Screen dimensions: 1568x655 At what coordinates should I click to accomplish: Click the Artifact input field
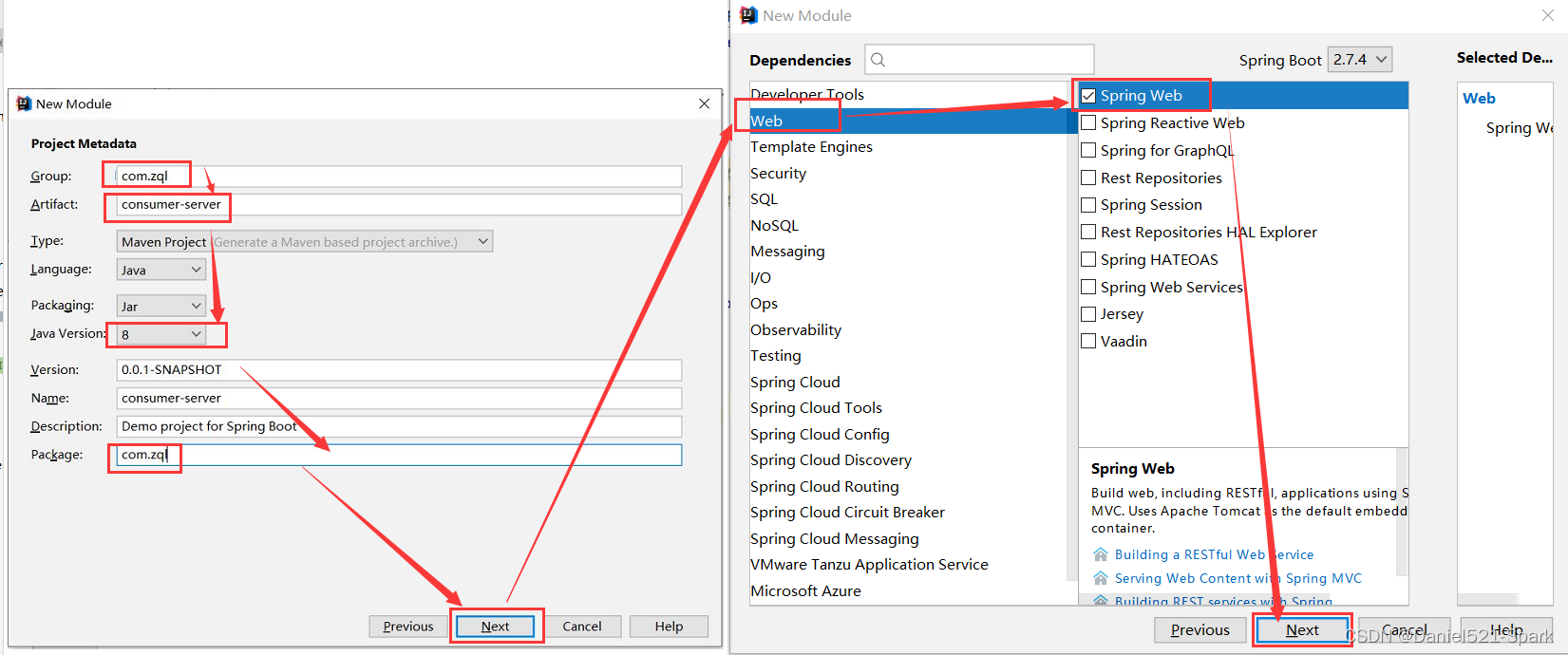(x=399, y=204)
